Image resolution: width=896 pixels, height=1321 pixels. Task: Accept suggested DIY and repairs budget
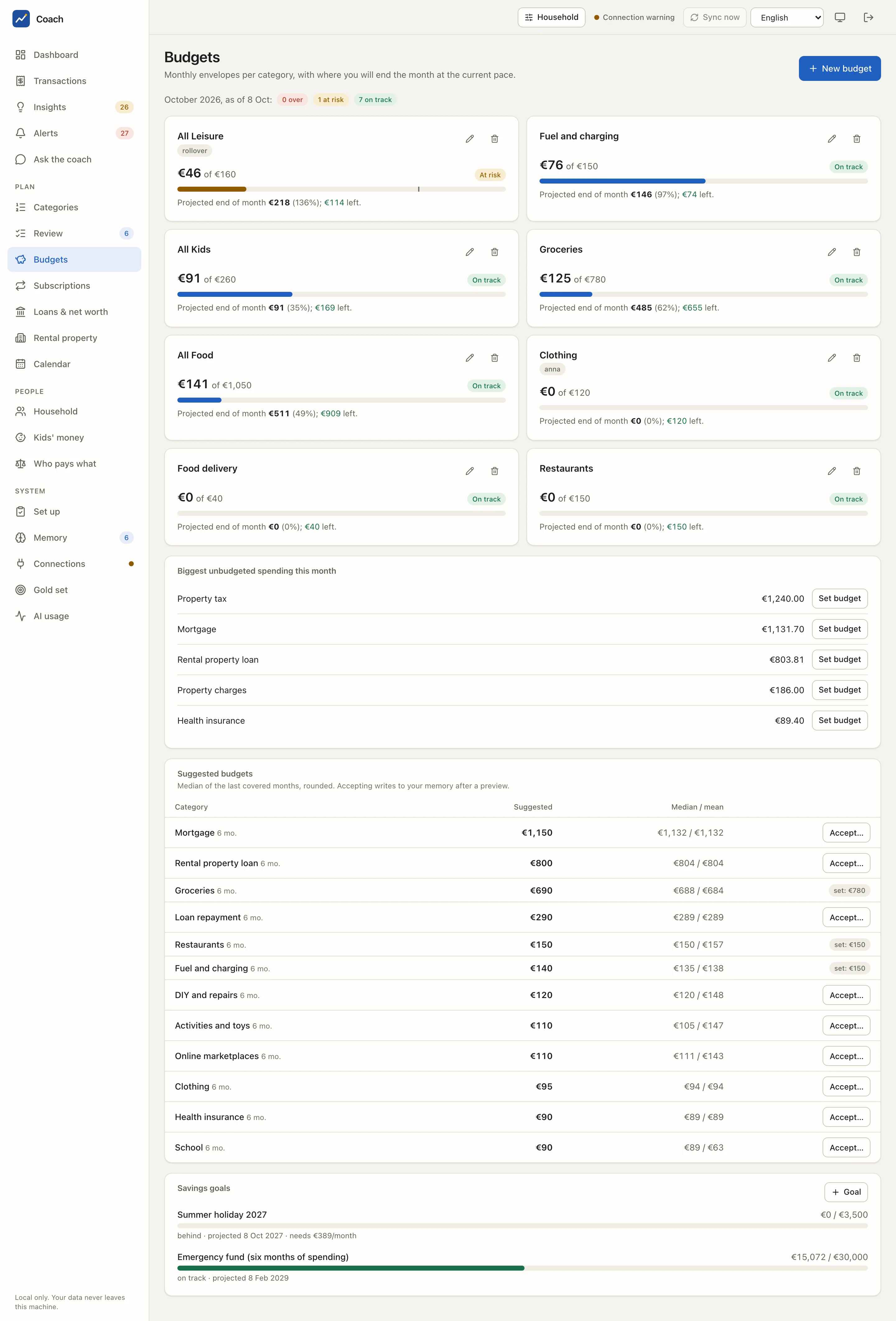846,995
